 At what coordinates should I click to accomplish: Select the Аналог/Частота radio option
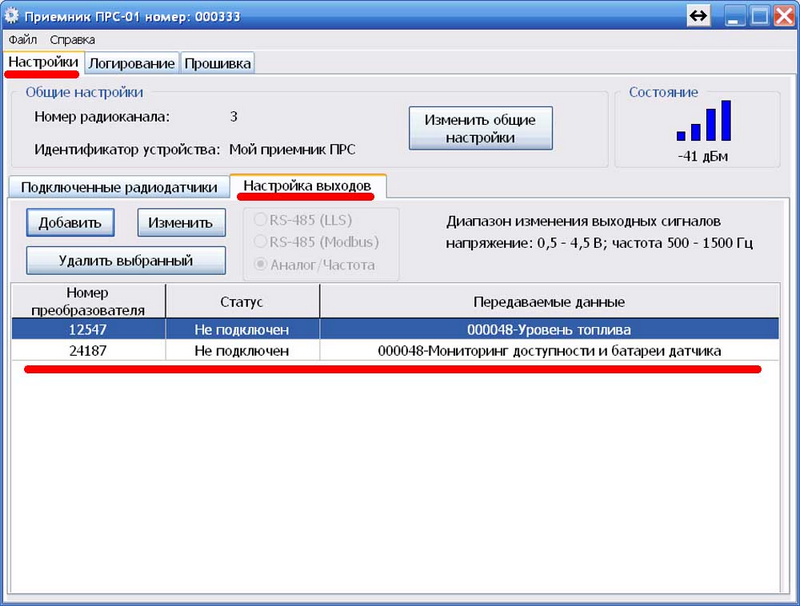tap(314, 265)
